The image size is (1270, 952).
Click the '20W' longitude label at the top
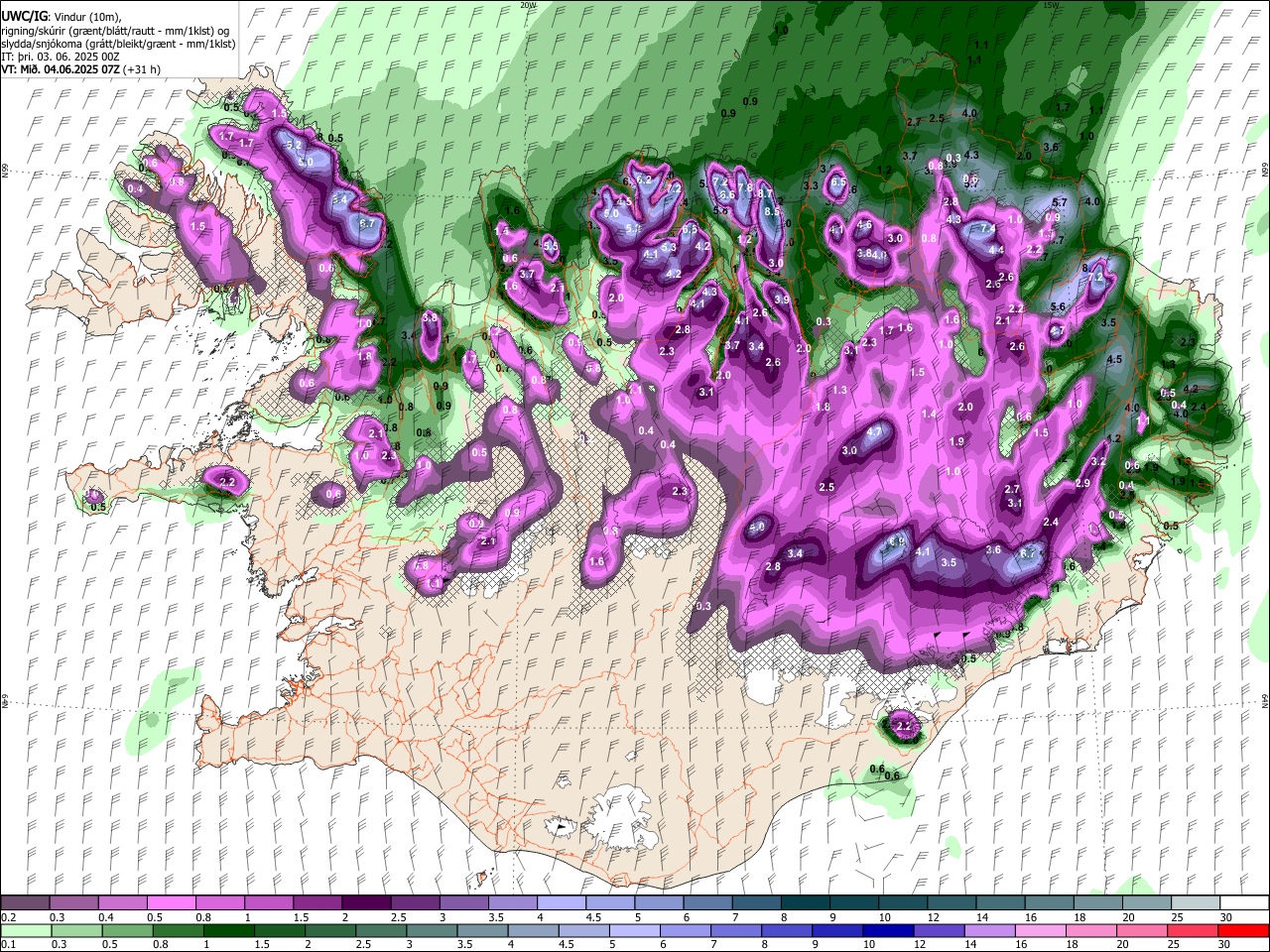pyautogui.click(x=528, y=5)
